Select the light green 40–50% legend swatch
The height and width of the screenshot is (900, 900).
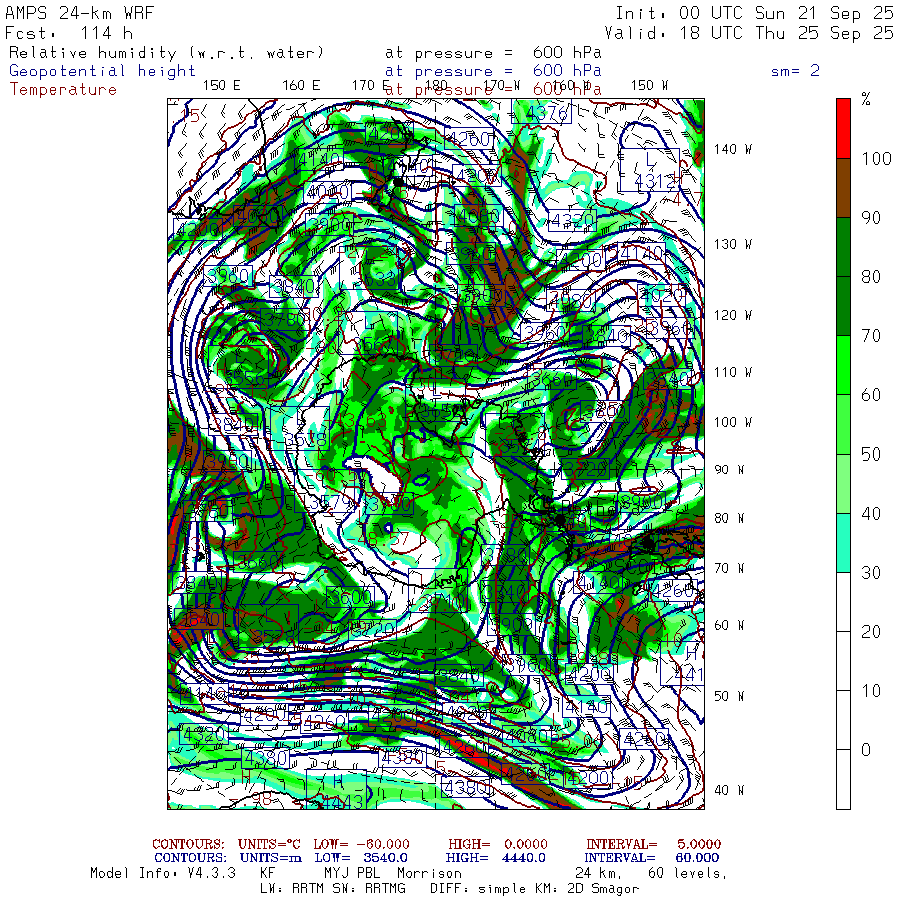(x=843, y=483)
